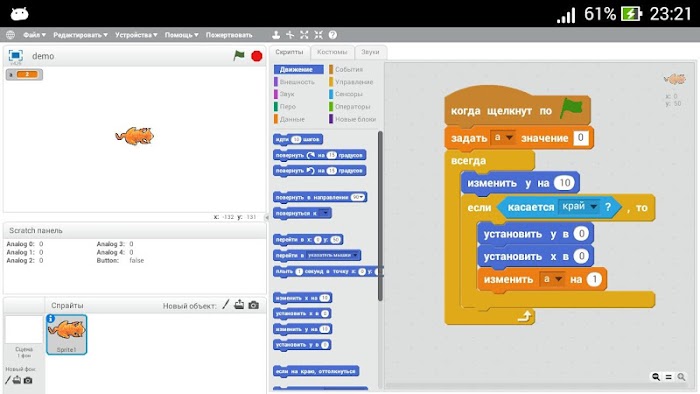Click the когда щелкнут по флажку hat block
Image resolution: width=700 pixels, height=394 pixels.
coord(517,107)
